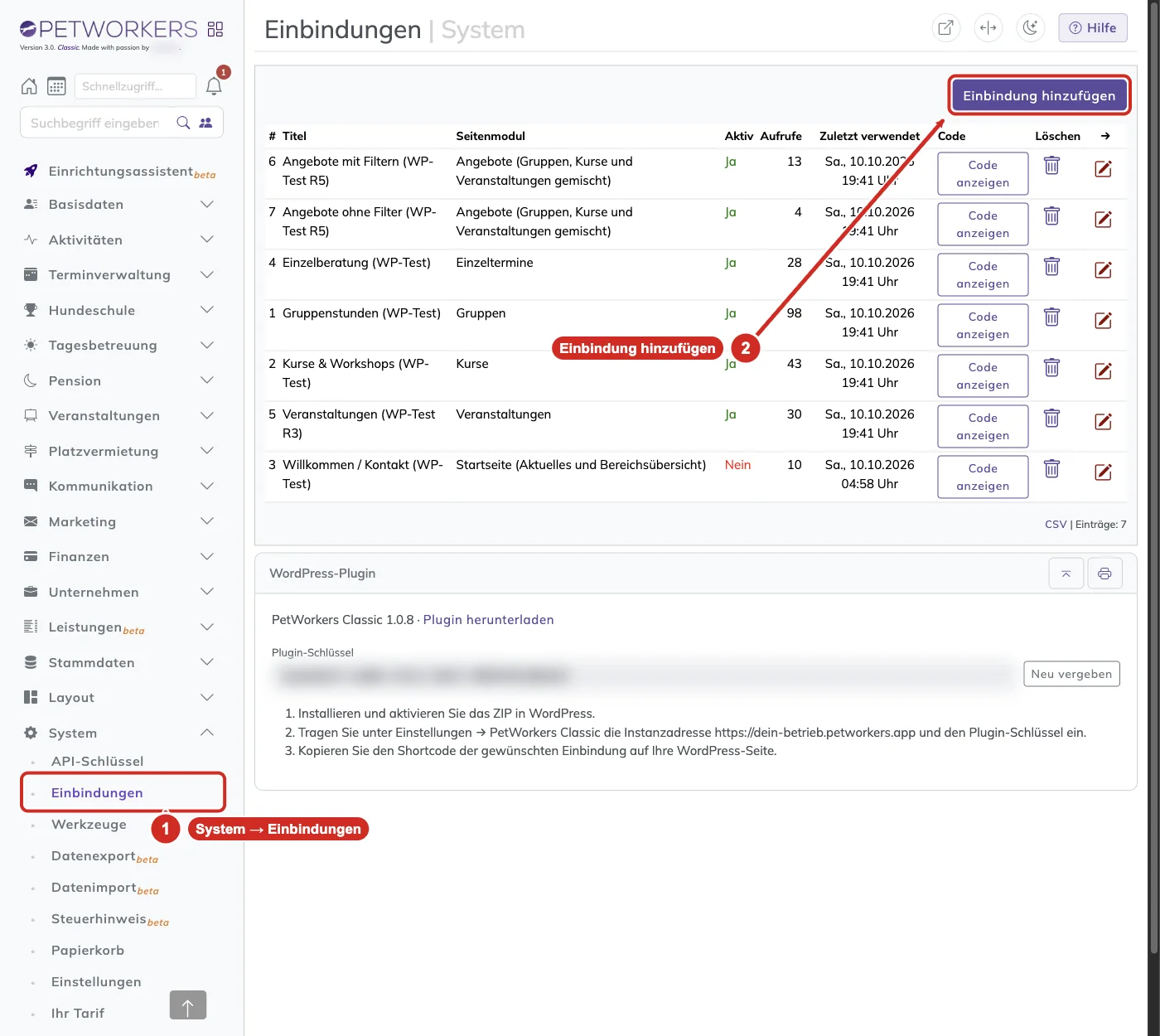
Task: Toggle dark mode moon icon
Action: point(1030,27)
